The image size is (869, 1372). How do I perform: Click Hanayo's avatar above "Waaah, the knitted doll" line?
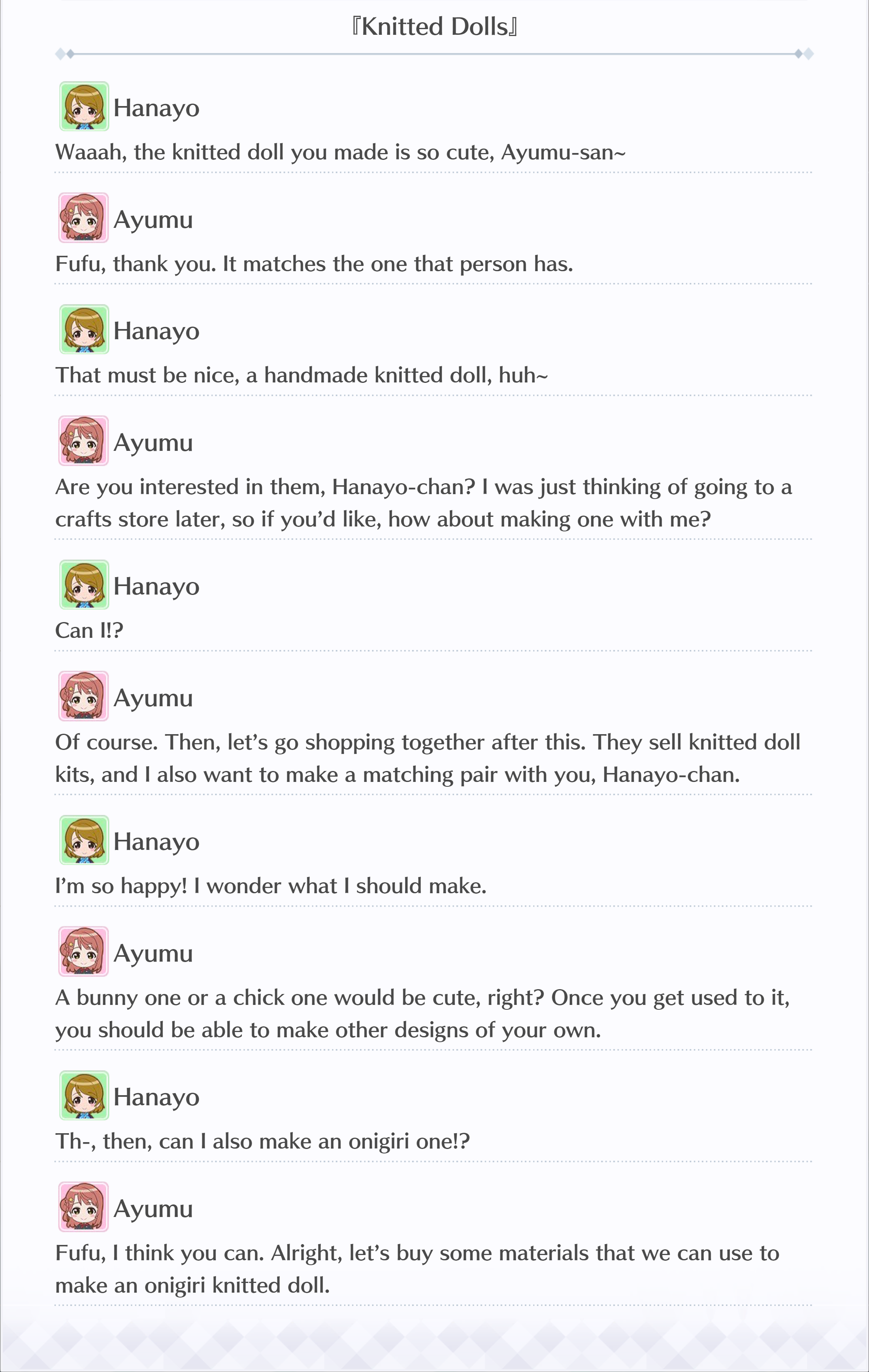tap(84, 106)
